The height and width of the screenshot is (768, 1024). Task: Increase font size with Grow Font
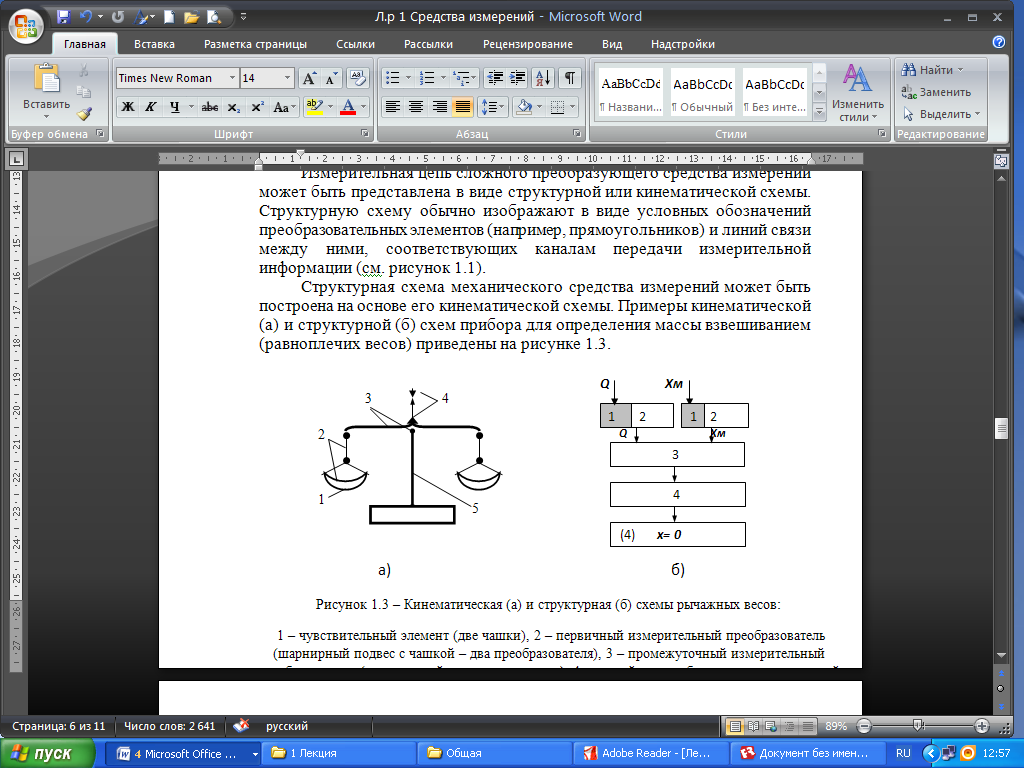click(x=308, y=78)
